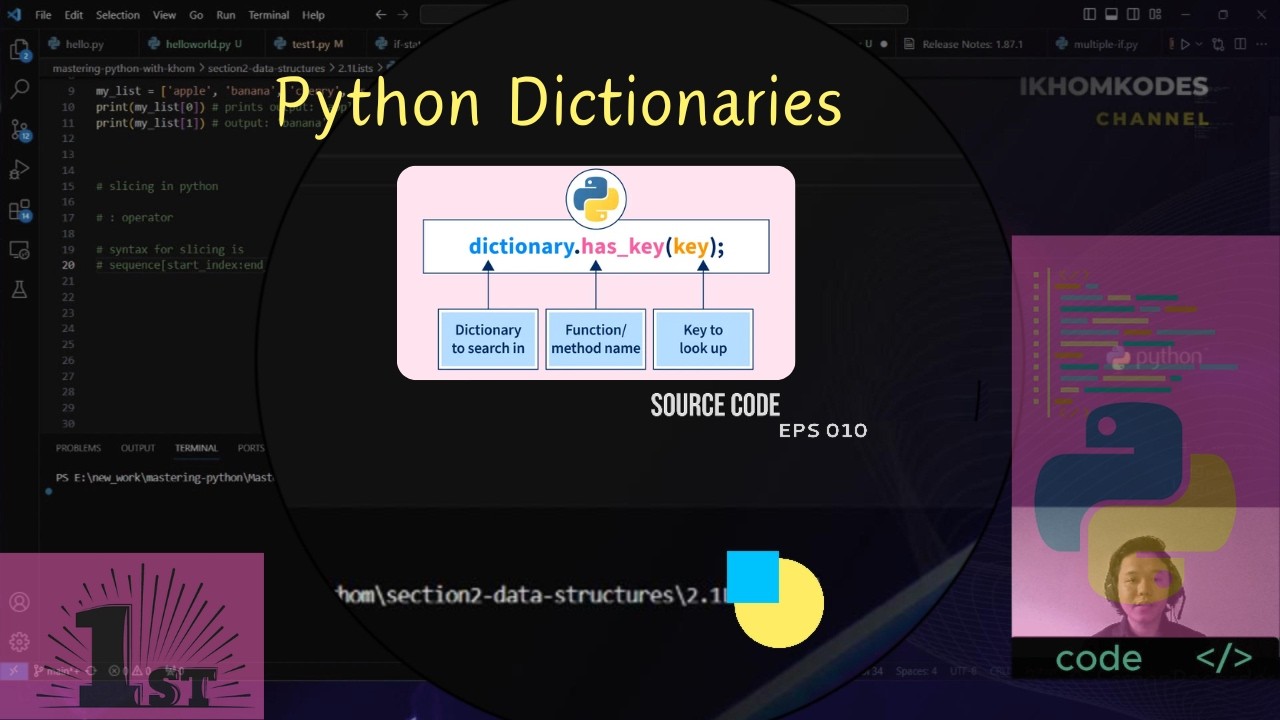This screenshot has width=1280, height=720.
Task: Open the Run and Debug view
Action: click(x=19, y=169)
